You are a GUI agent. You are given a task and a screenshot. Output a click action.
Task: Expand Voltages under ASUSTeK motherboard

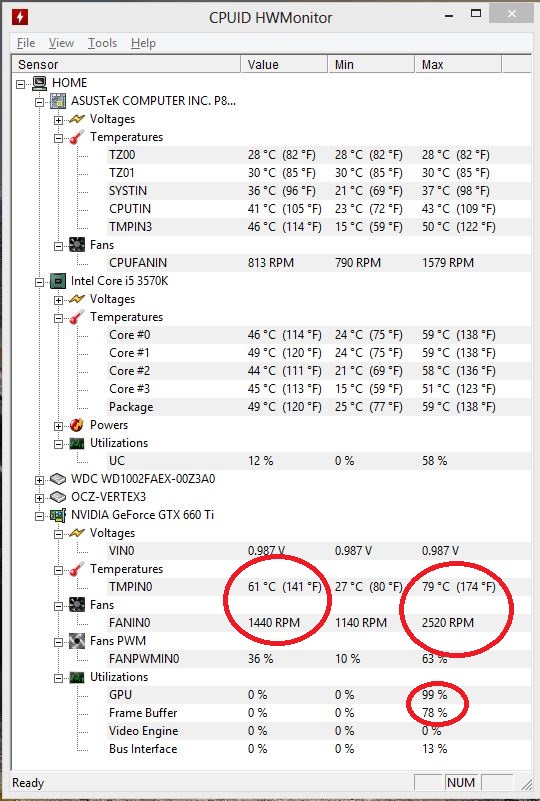(59, 120)
